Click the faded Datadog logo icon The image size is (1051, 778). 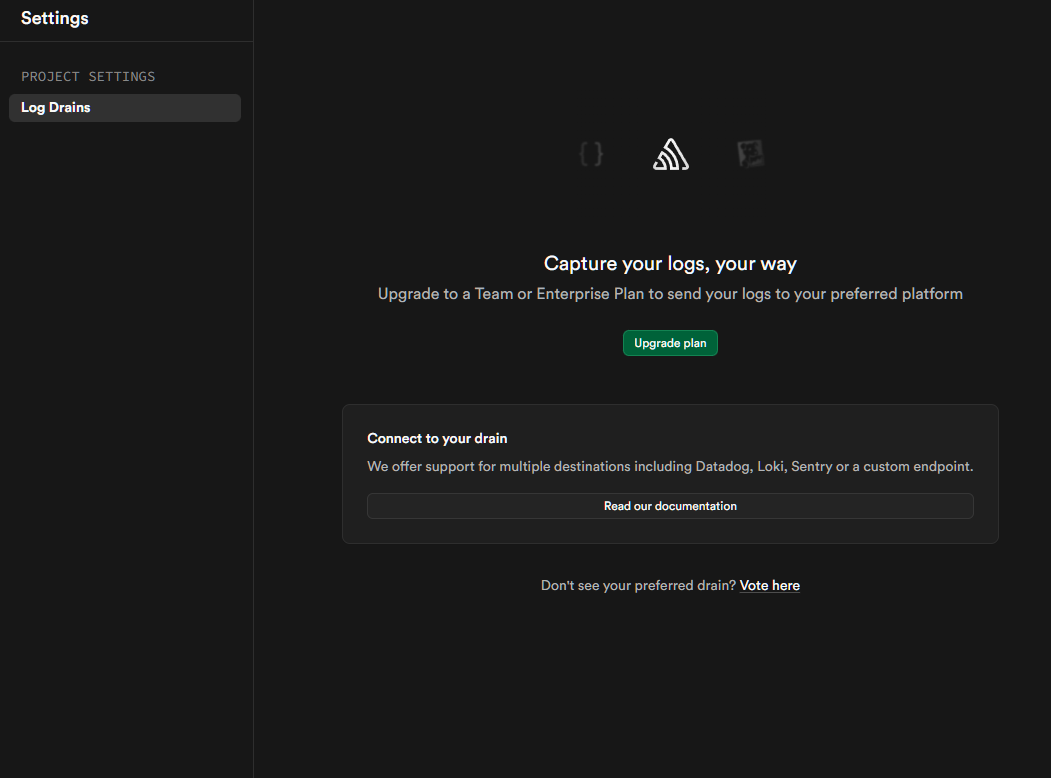[751, 154]
